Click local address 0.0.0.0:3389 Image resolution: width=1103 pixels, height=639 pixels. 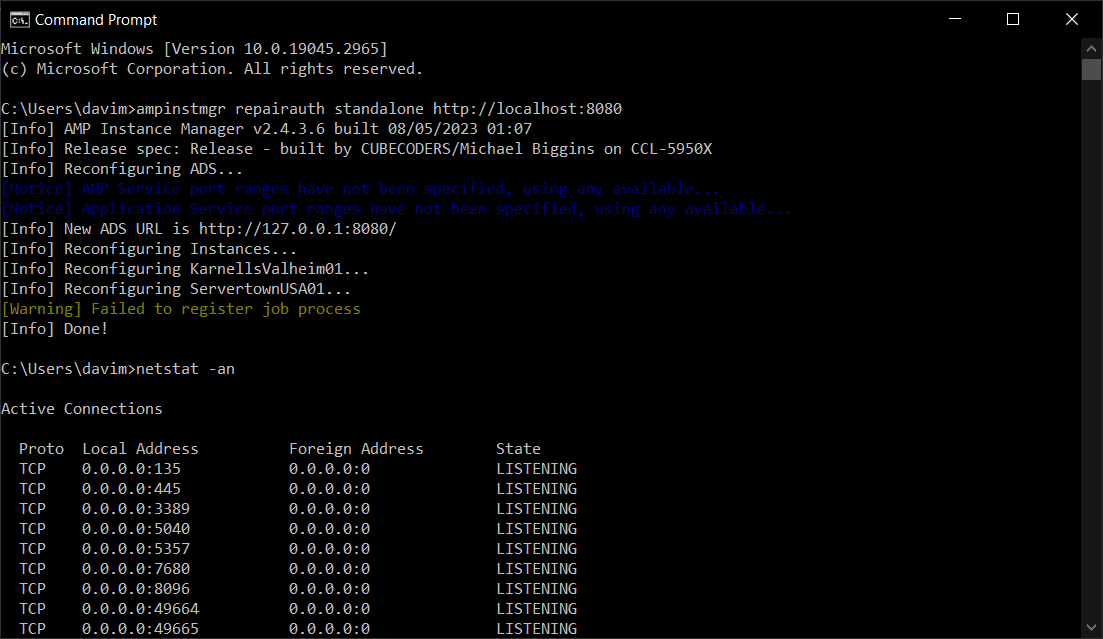[136, 509]
